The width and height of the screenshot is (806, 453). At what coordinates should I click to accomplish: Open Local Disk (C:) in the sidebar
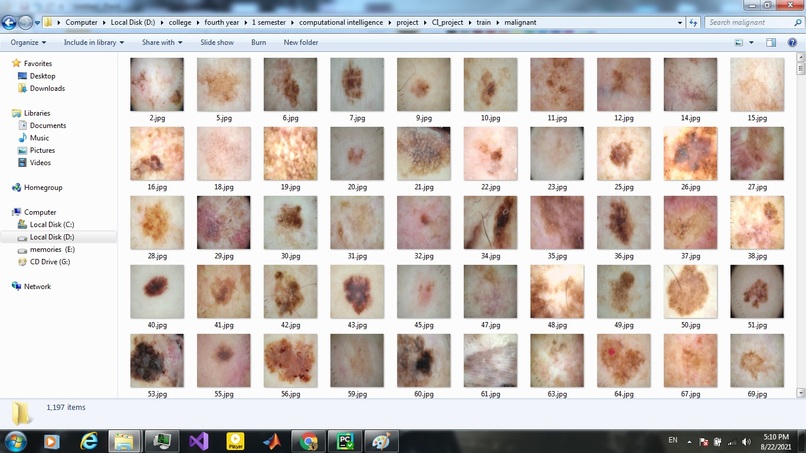pos(52,224)
